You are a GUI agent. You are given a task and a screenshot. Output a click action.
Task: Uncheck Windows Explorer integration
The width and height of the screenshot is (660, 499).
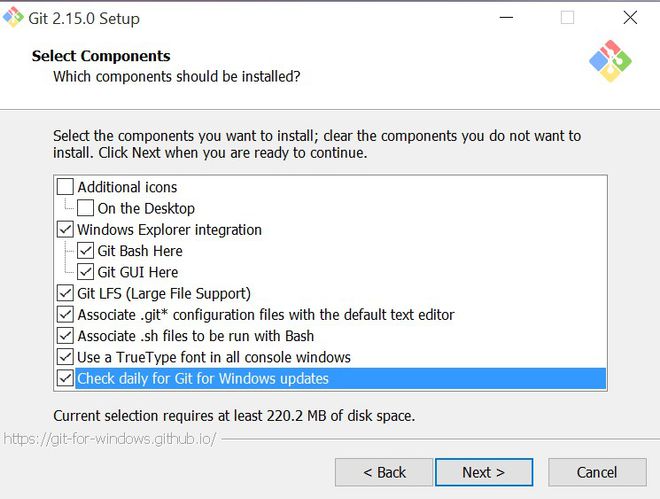click(66, 230)
